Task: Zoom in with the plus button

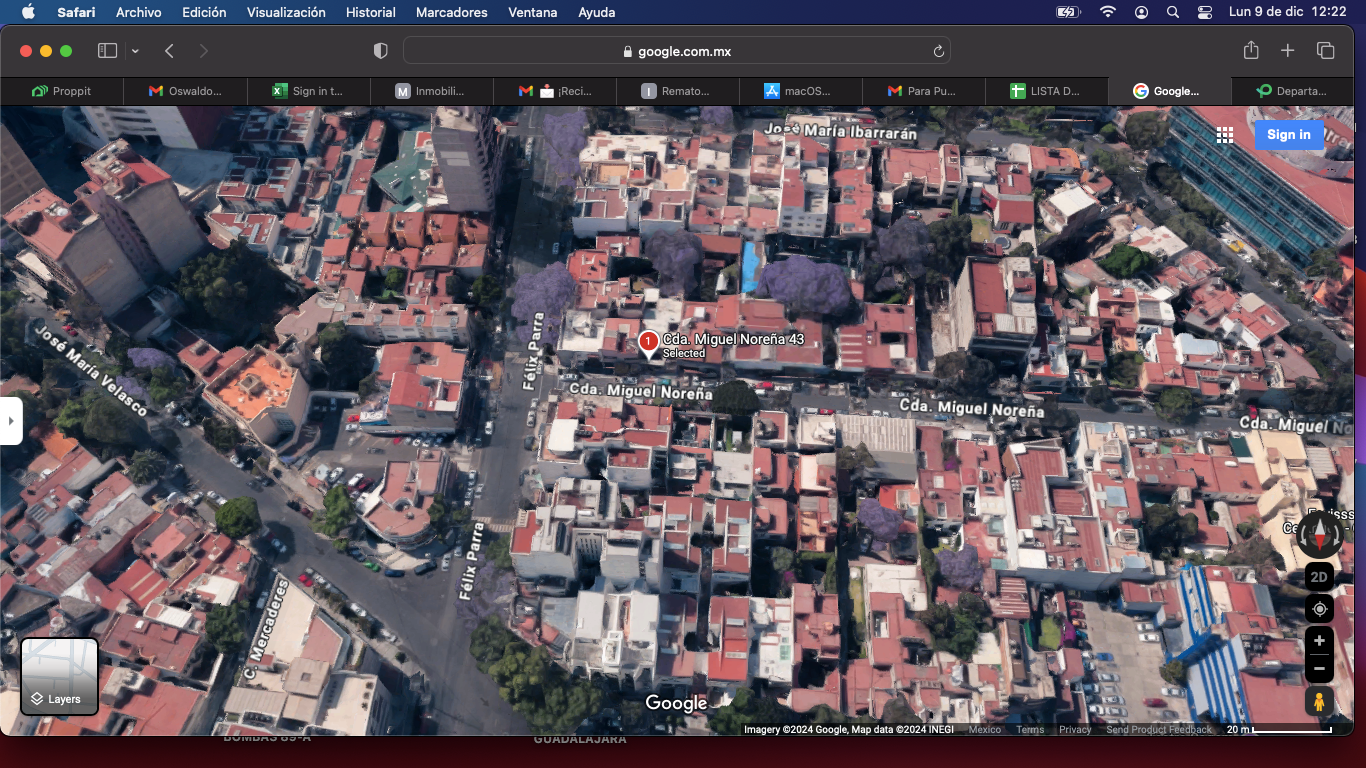Action: 1319,641
